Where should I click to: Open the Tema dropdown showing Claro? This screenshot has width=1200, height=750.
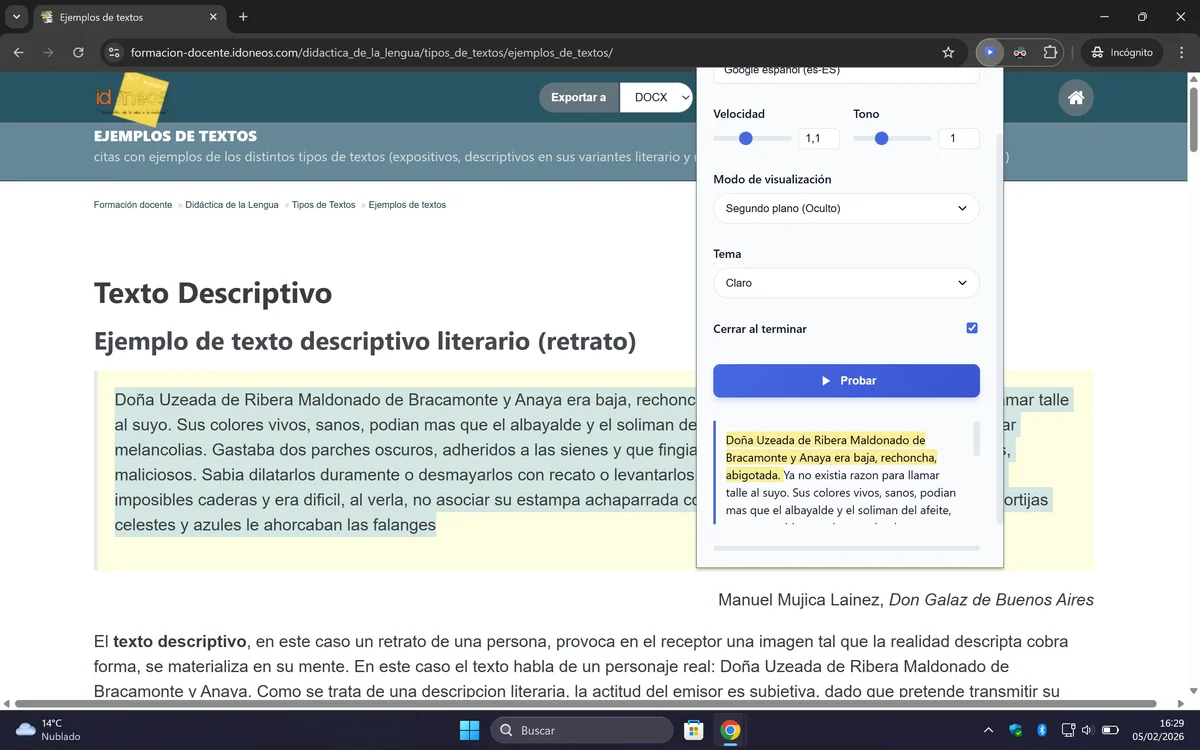(x=845, y=283)
